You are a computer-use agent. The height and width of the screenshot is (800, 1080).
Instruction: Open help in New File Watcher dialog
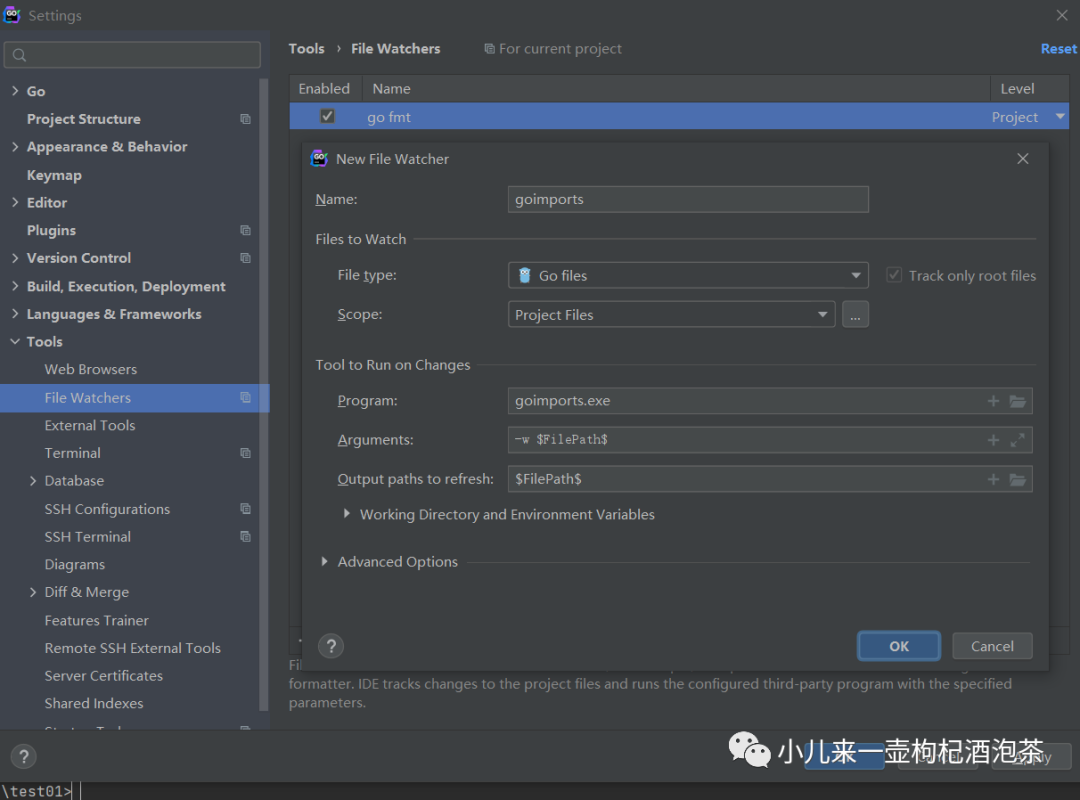[x=331, y=646]
